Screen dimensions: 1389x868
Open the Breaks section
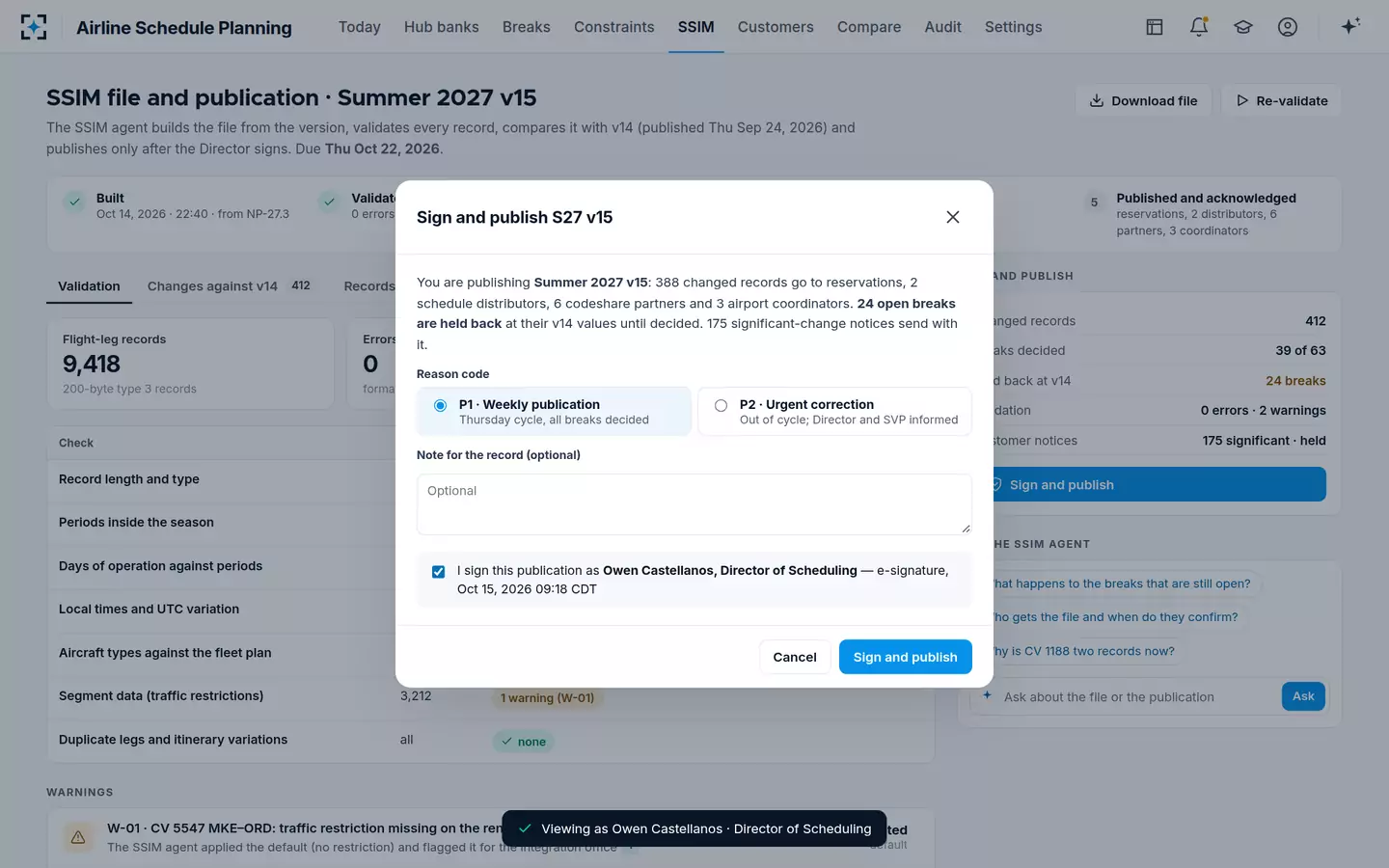(527, 27)
